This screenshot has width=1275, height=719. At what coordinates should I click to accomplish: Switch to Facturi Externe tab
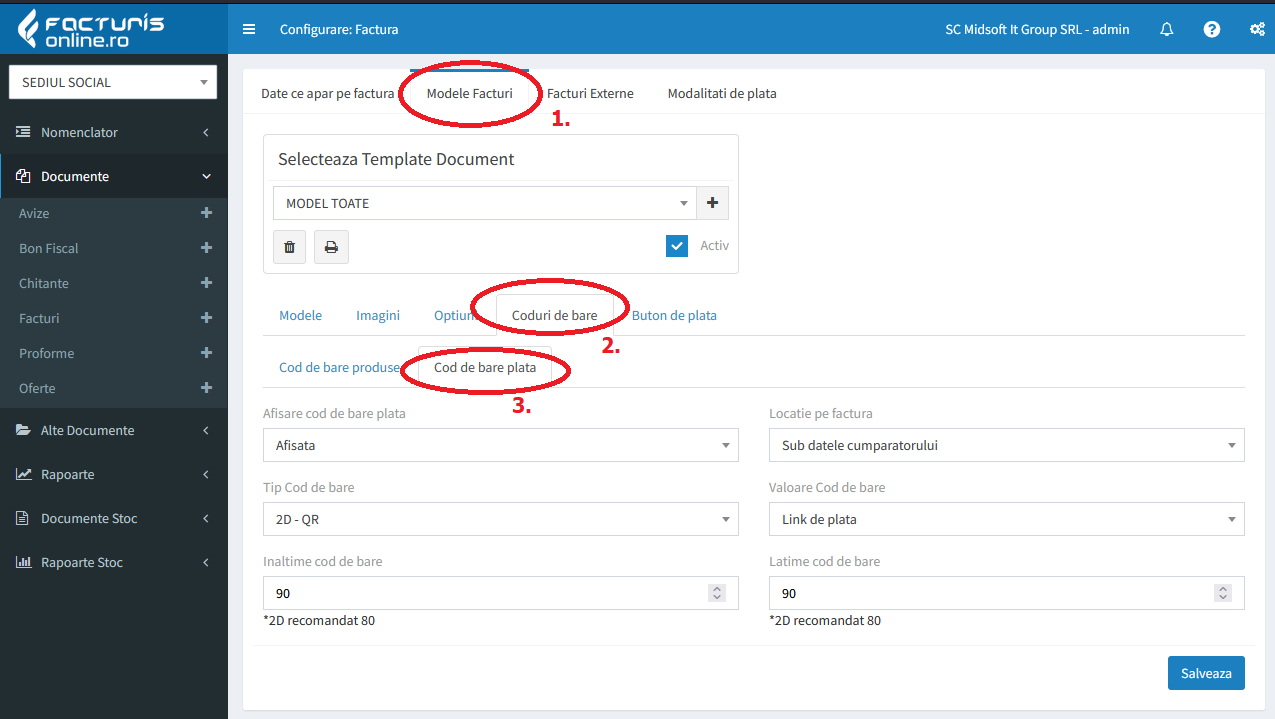[590, 93]
